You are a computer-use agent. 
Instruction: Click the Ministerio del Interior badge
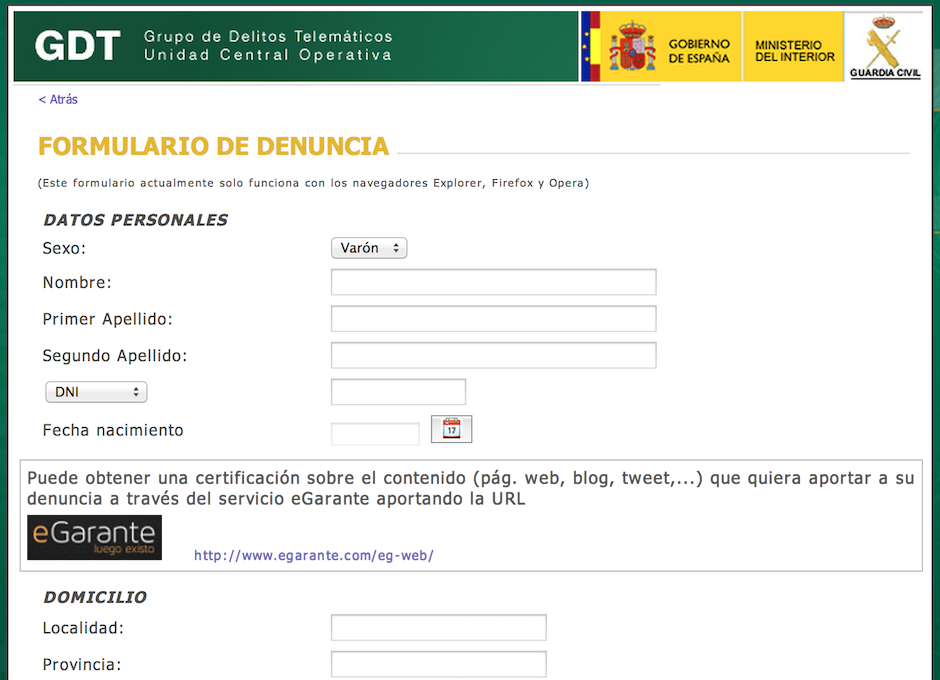(793, 46)
